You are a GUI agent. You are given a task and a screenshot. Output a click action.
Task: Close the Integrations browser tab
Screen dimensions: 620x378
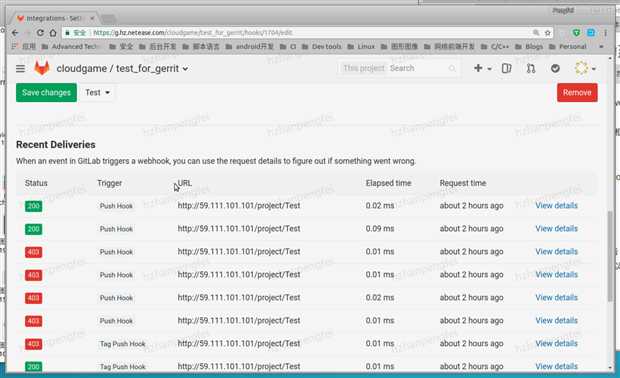[x=92, y=18]
